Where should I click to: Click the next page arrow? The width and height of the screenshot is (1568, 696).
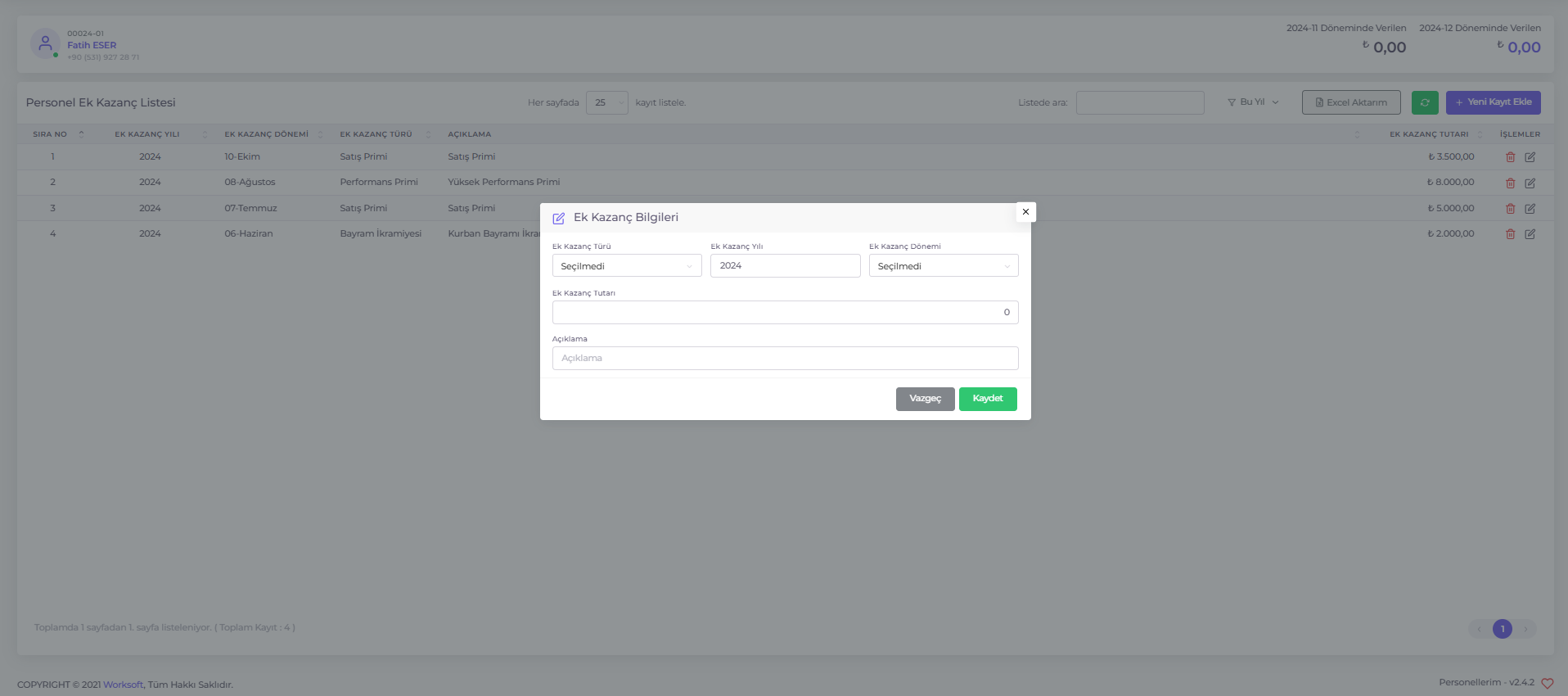tap(1525, 629)
